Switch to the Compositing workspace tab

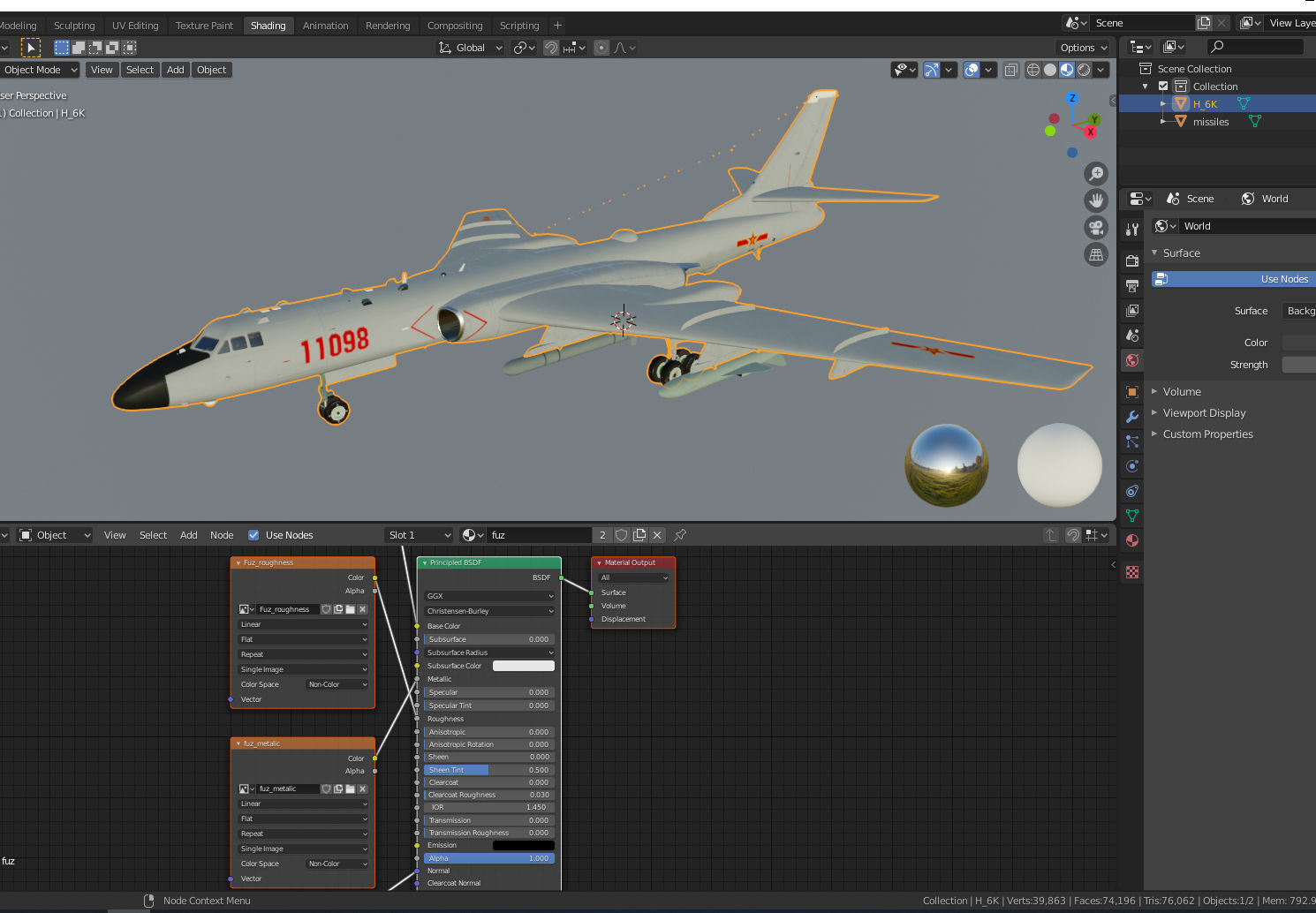[455, 26]
